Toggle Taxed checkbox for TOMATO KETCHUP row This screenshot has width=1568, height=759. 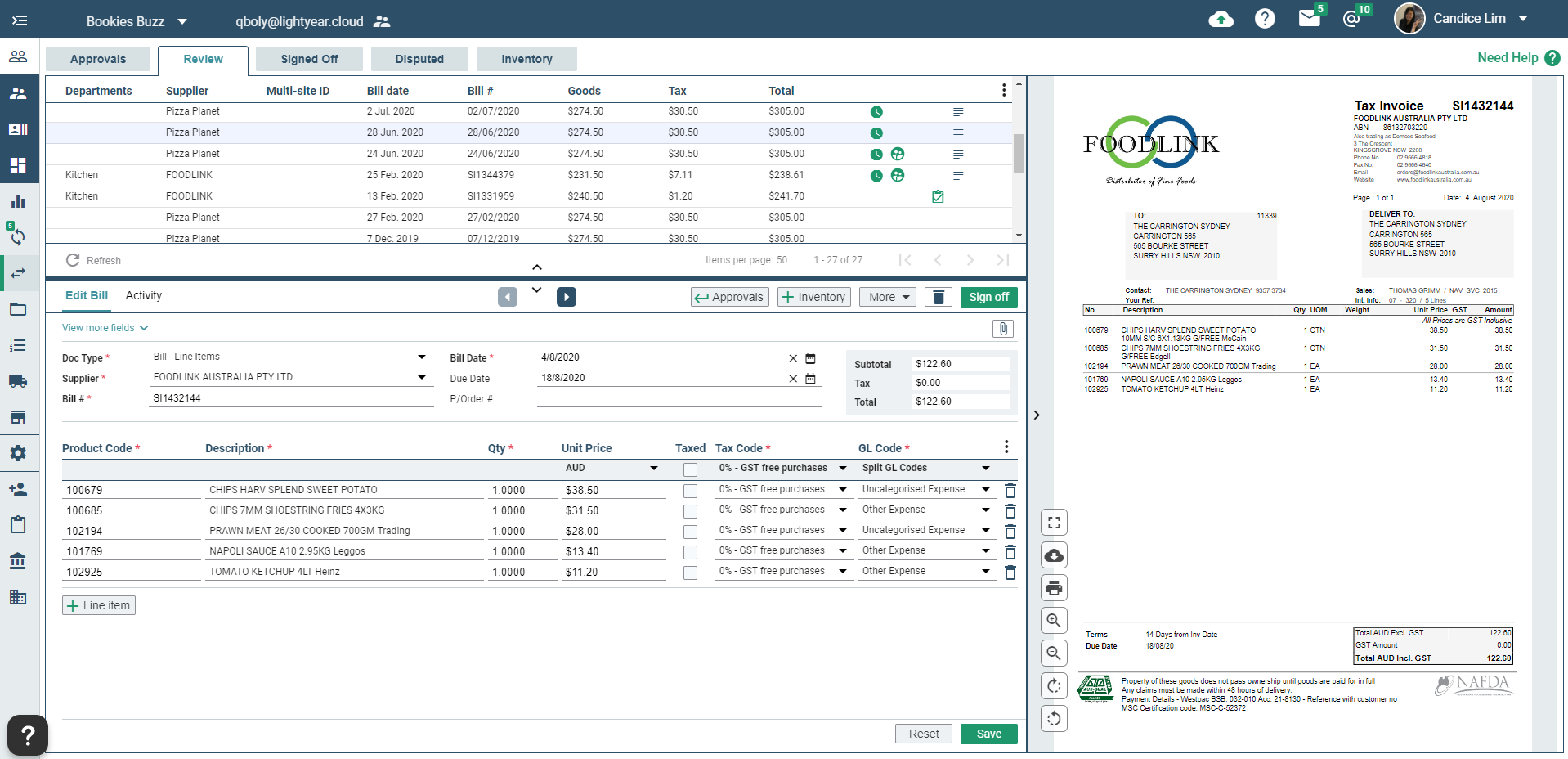click(x=691, y=573)
